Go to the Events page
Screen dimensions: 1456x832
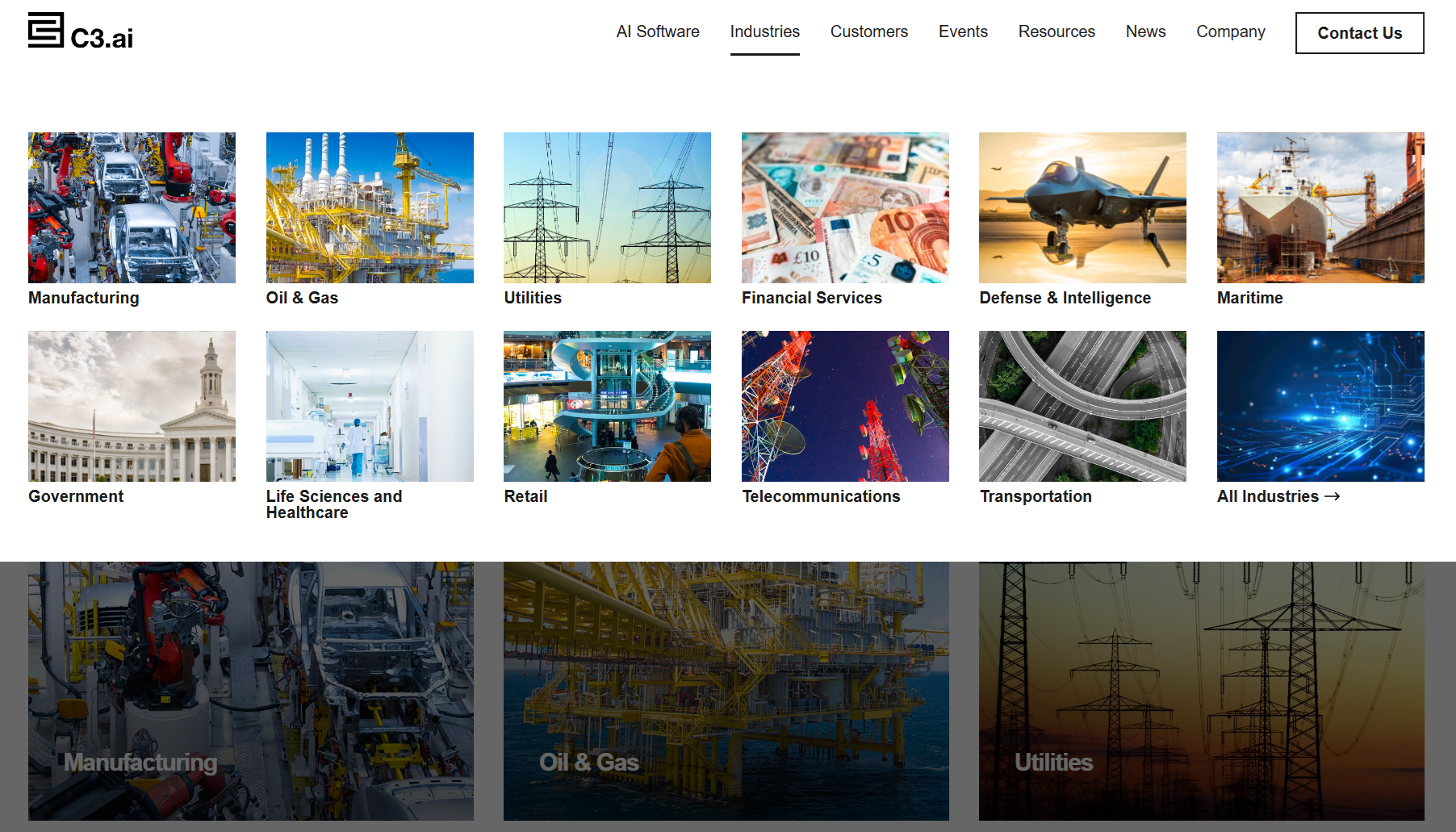pos(962,31)
